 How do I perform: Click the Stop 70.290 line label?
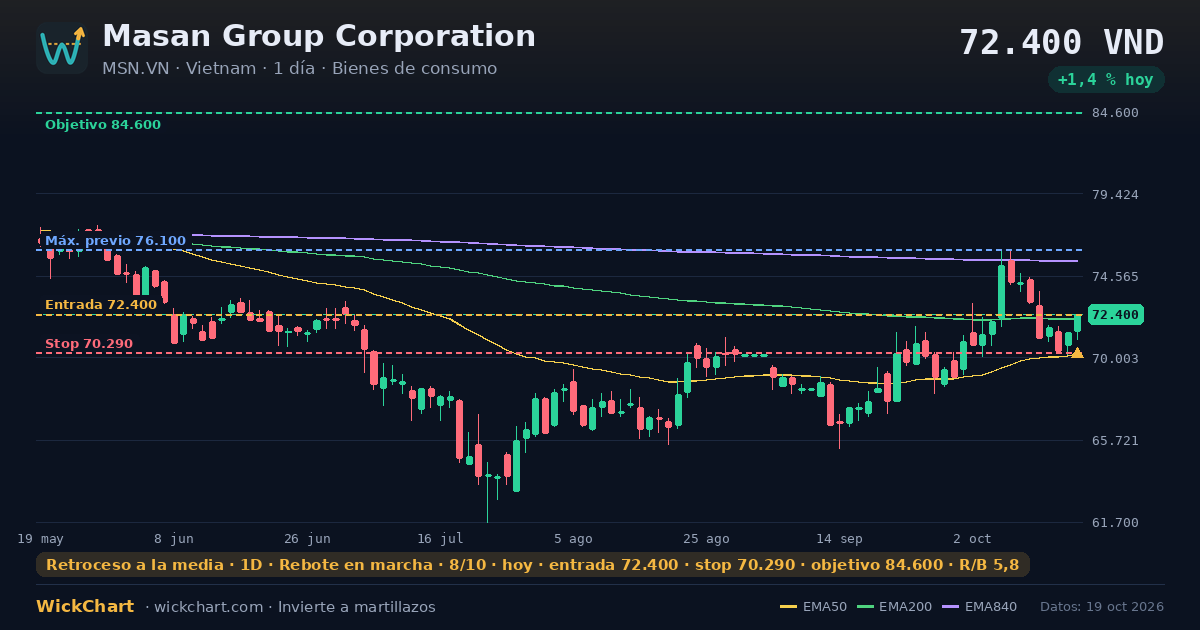pyautogui.click(x=89, y=344)
